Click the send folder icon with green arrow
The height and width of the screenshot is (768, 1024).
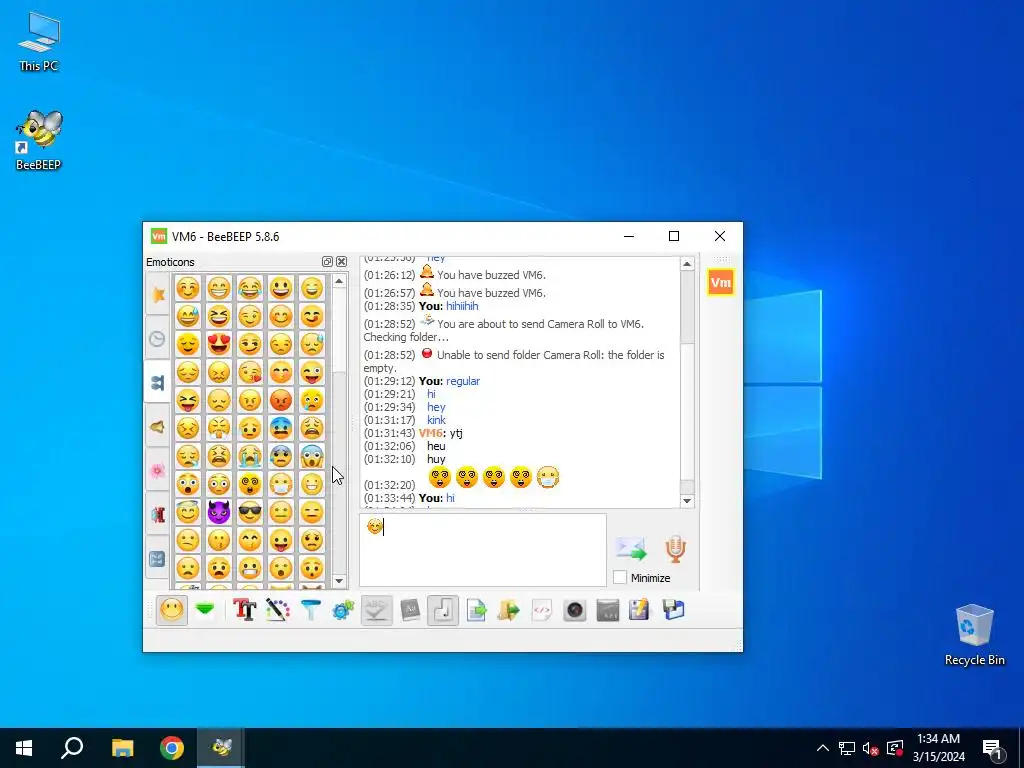(509, 611)
